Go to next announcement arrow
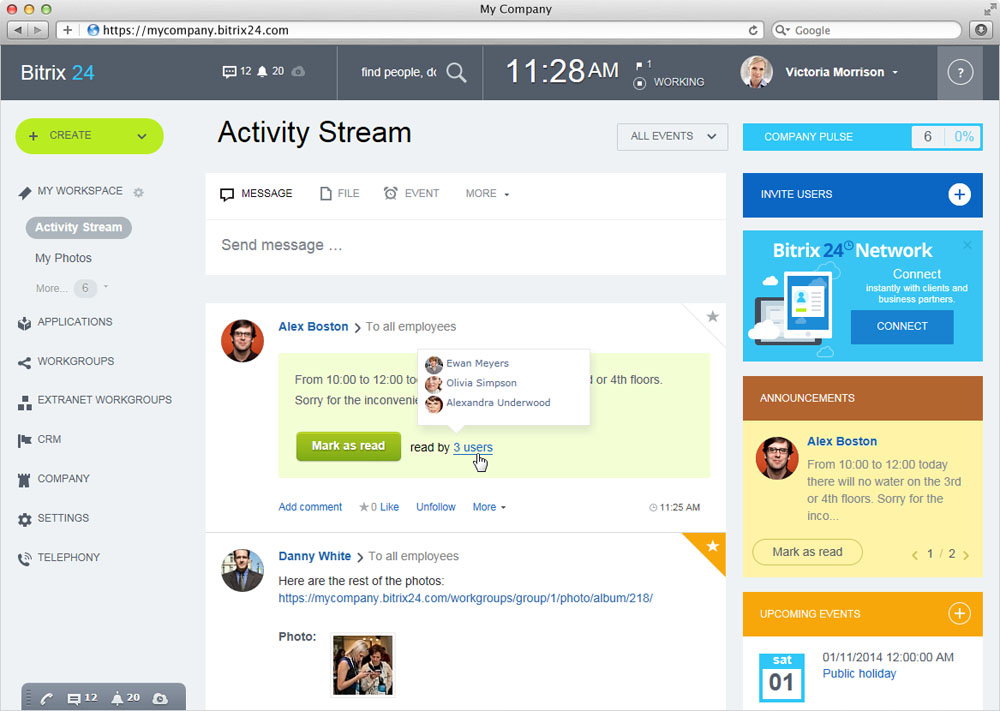 pyautogui.click(x=966, y=555)
